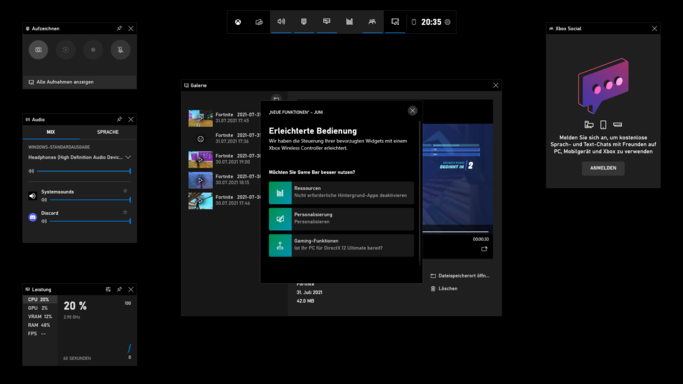Select the CPU 20% metric

pos(40,300)
